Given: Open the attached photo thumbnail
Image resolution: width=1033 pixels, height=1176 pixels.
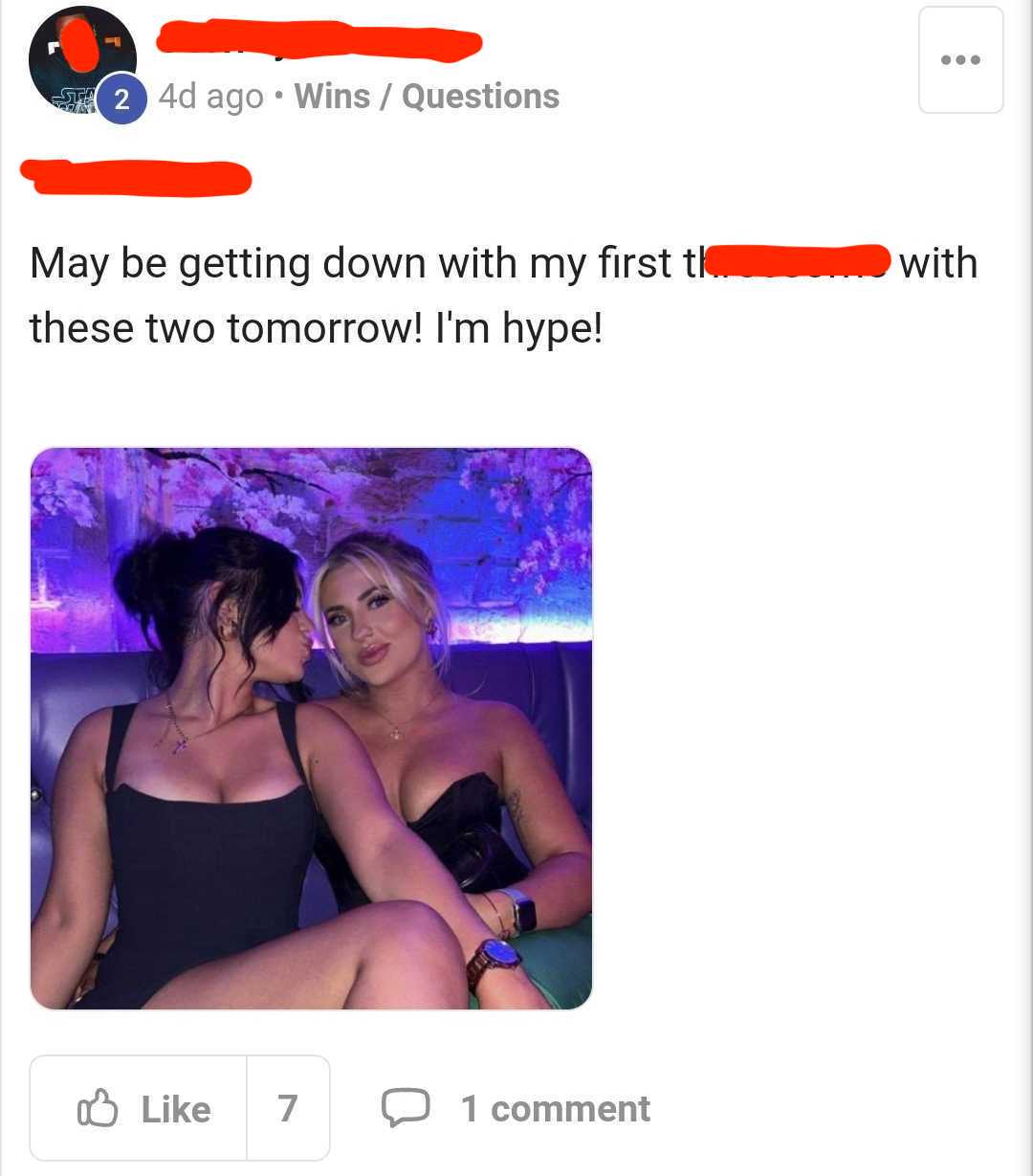Looking at the screenshot, I should (x=311, y=728).
